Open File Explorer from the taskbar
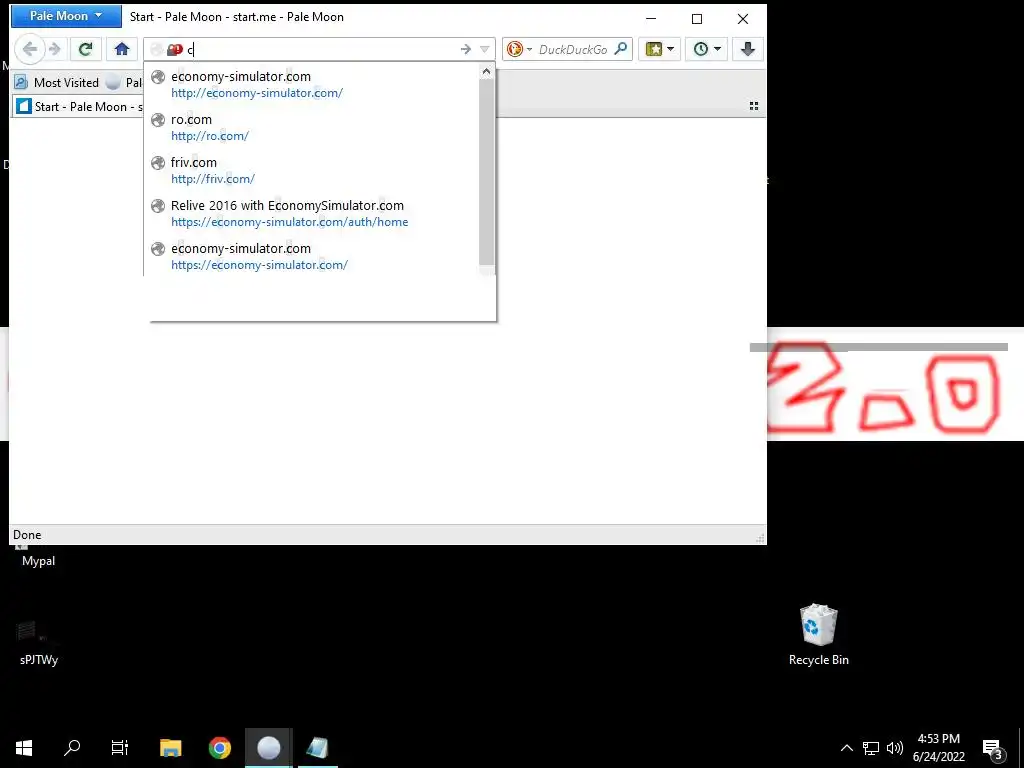Image resolution: width=1024 pixels, height=768 pixels. pos(170,748)
